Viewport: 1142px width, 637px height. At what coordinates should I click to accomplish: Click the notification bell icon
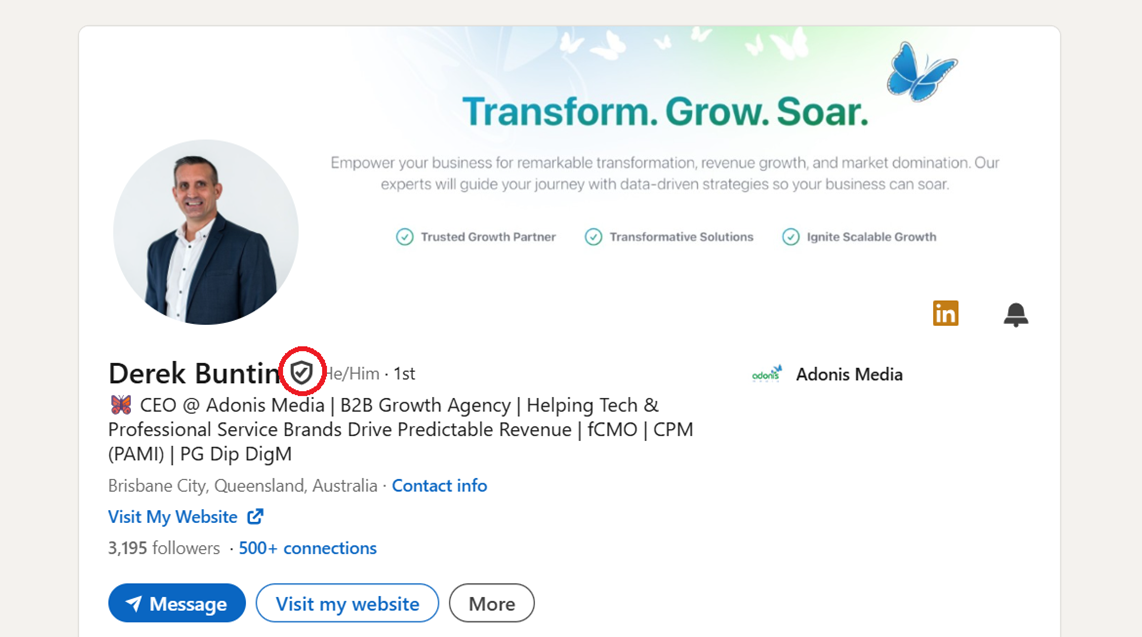coord(1015,314)
